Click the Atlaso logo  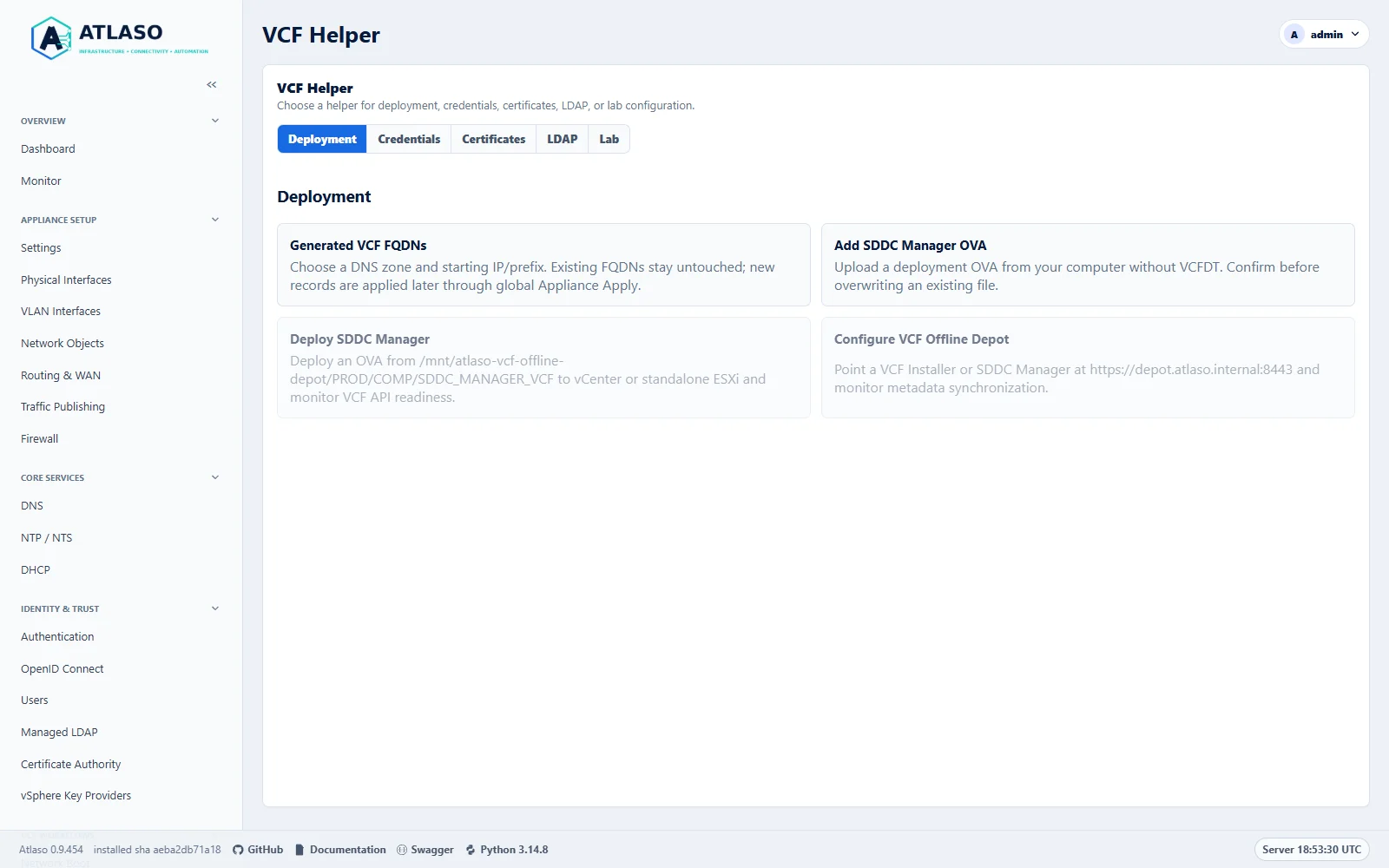pos(120,38)
